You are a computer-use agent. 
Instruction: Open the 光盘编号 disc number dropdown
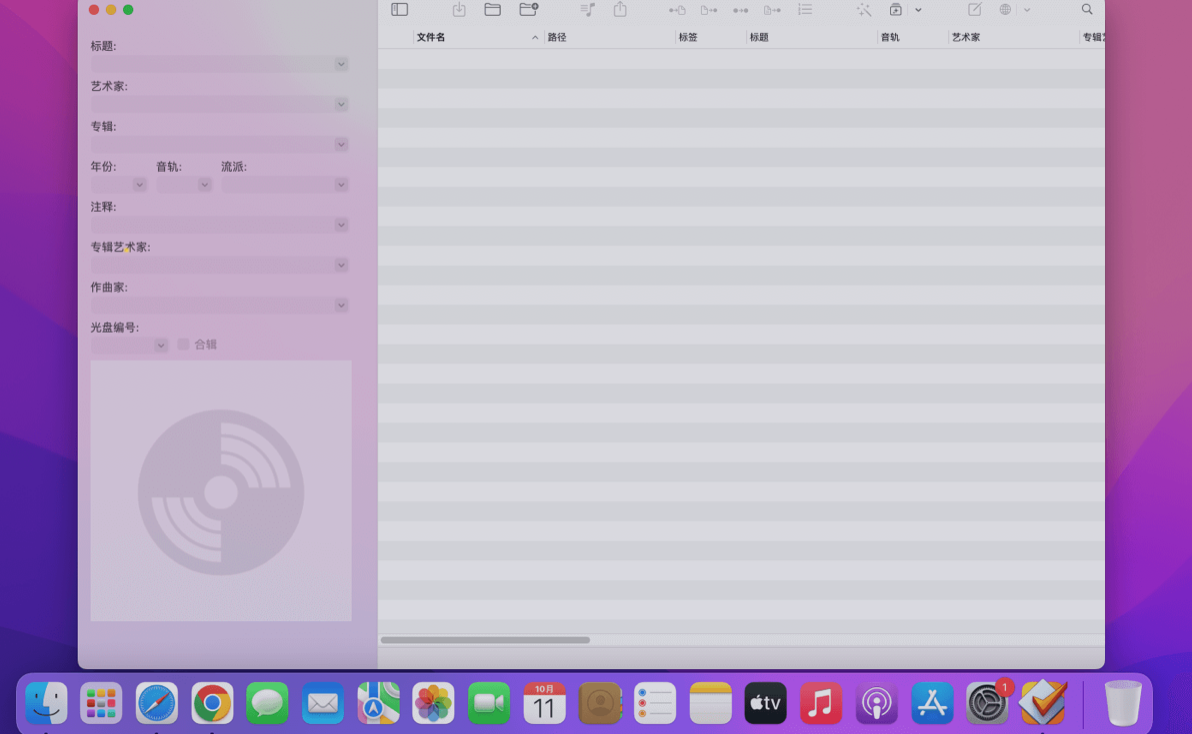(160, 344)
